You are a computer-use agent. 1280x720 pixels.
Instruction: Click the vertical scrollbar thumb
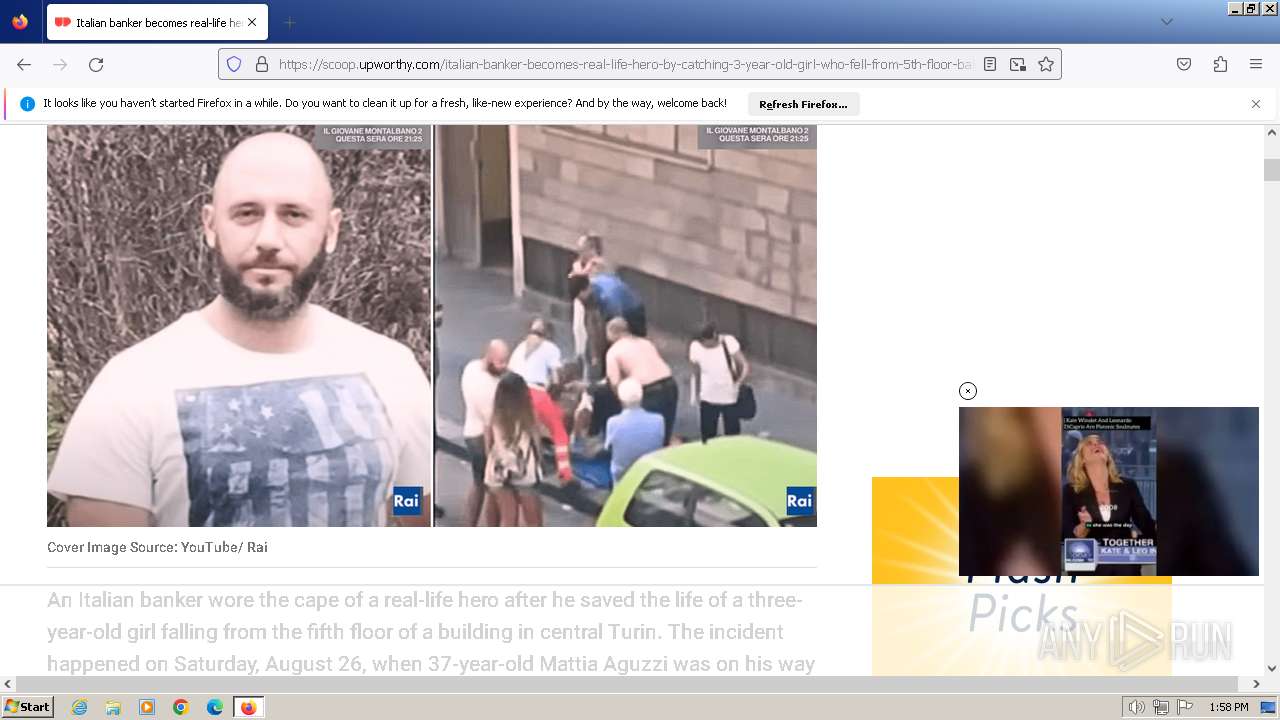(x=1272, y=170)
